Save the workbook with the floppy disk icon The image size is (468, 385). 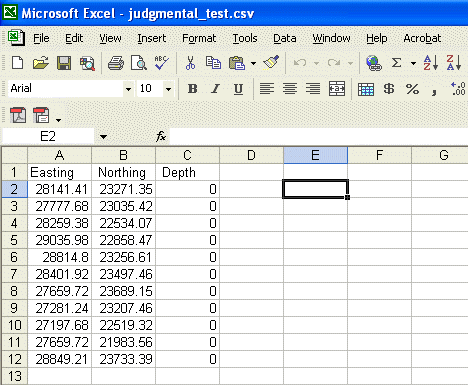pyautogui.click(x=64, y=63)
